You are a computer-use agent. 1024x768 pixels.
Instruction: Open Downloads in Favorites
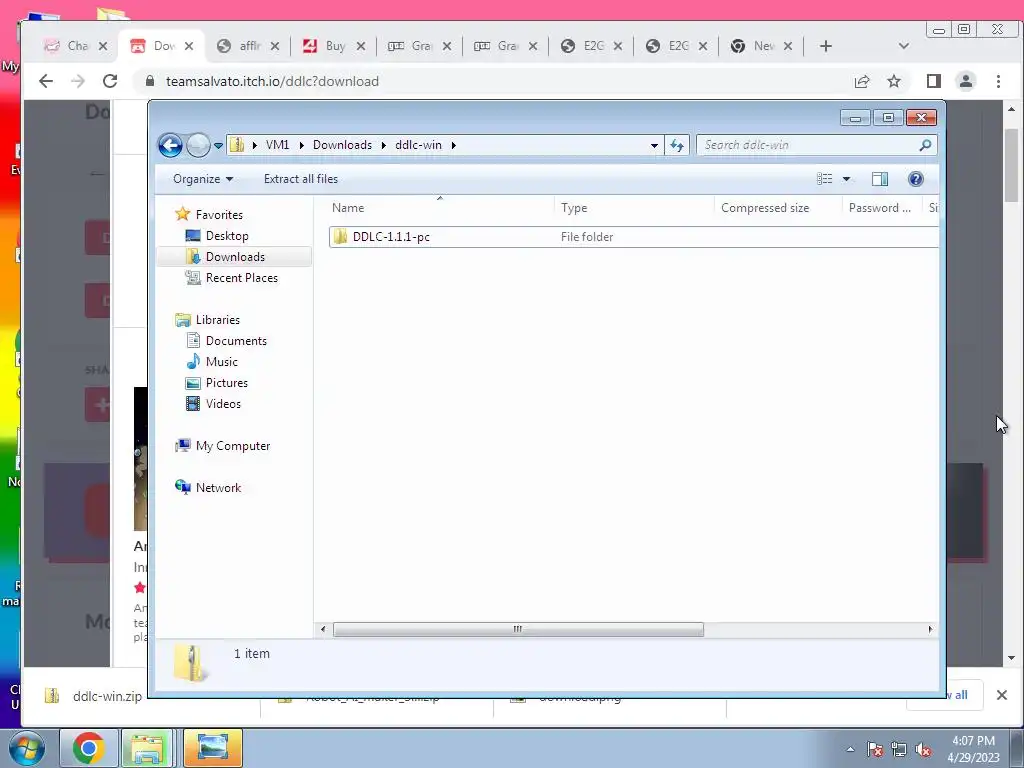234,257
